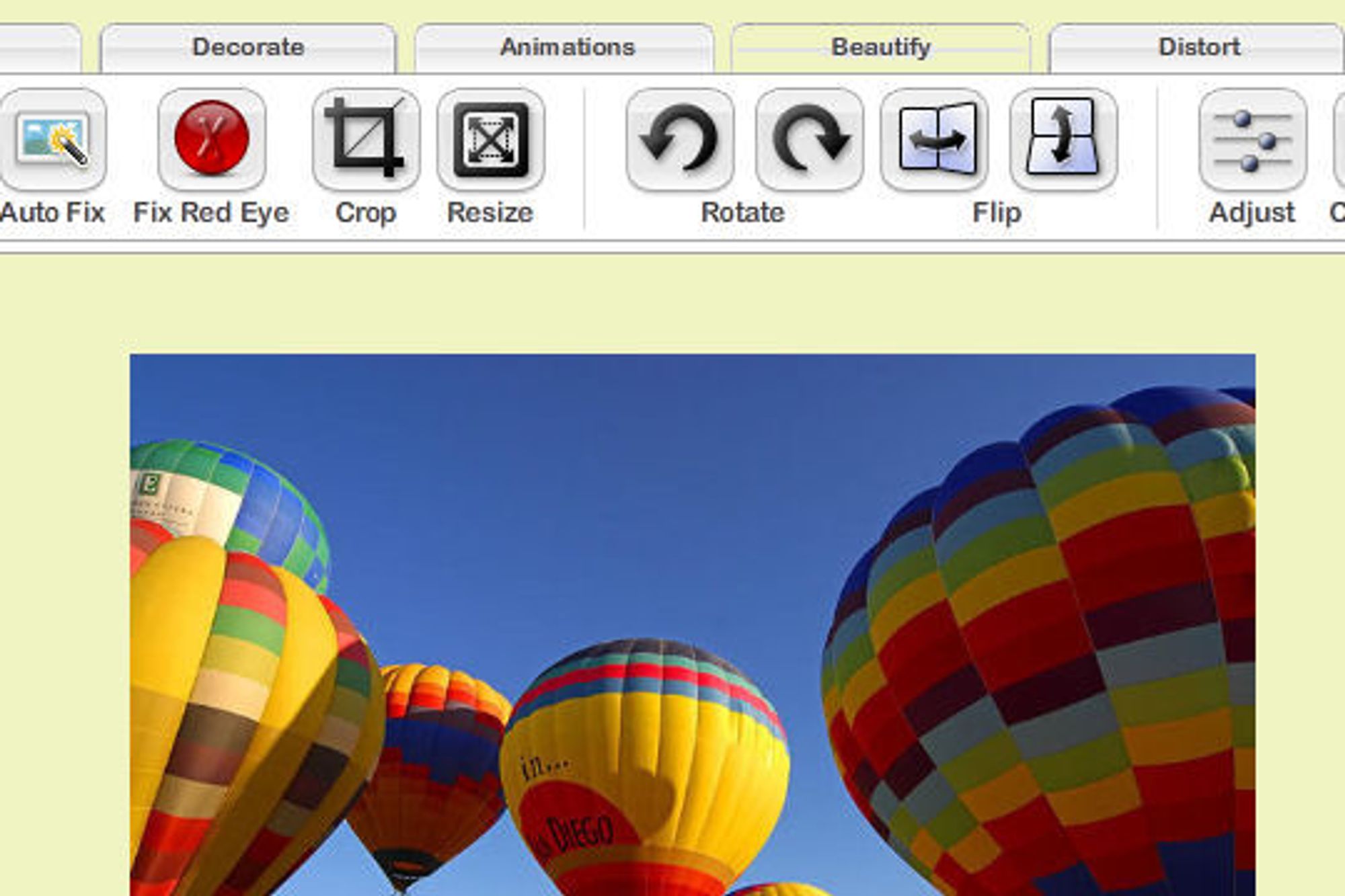Click the hot air balloons photo
The image size is (1345, 896).
click(x=693, y=625)
